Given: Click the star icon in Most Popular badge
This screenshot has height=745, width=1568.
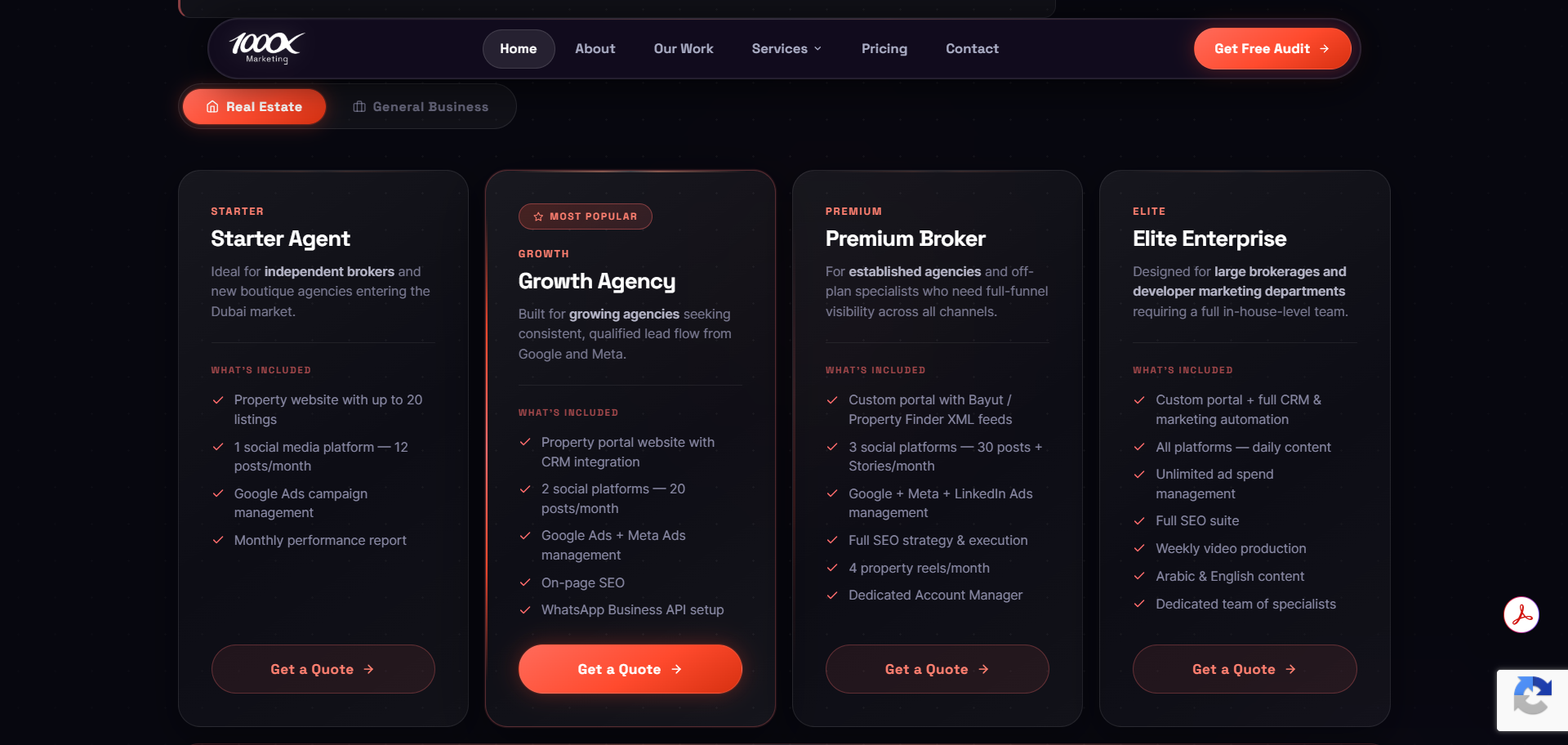Looking at the screenshot, I should (538, 216).
